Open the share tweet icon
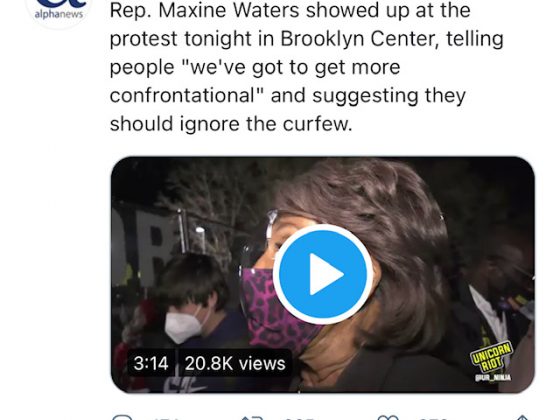 522,418
